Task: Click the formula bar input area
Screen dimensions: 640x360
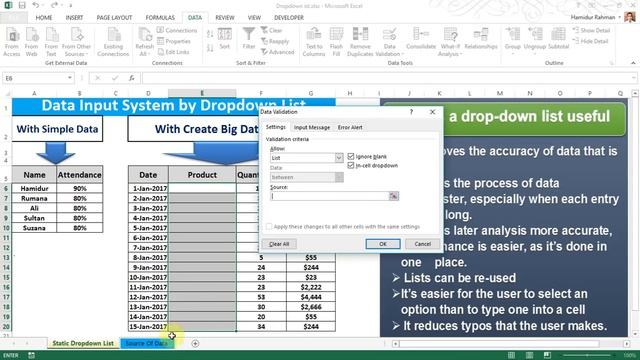Action: point(388,78)
